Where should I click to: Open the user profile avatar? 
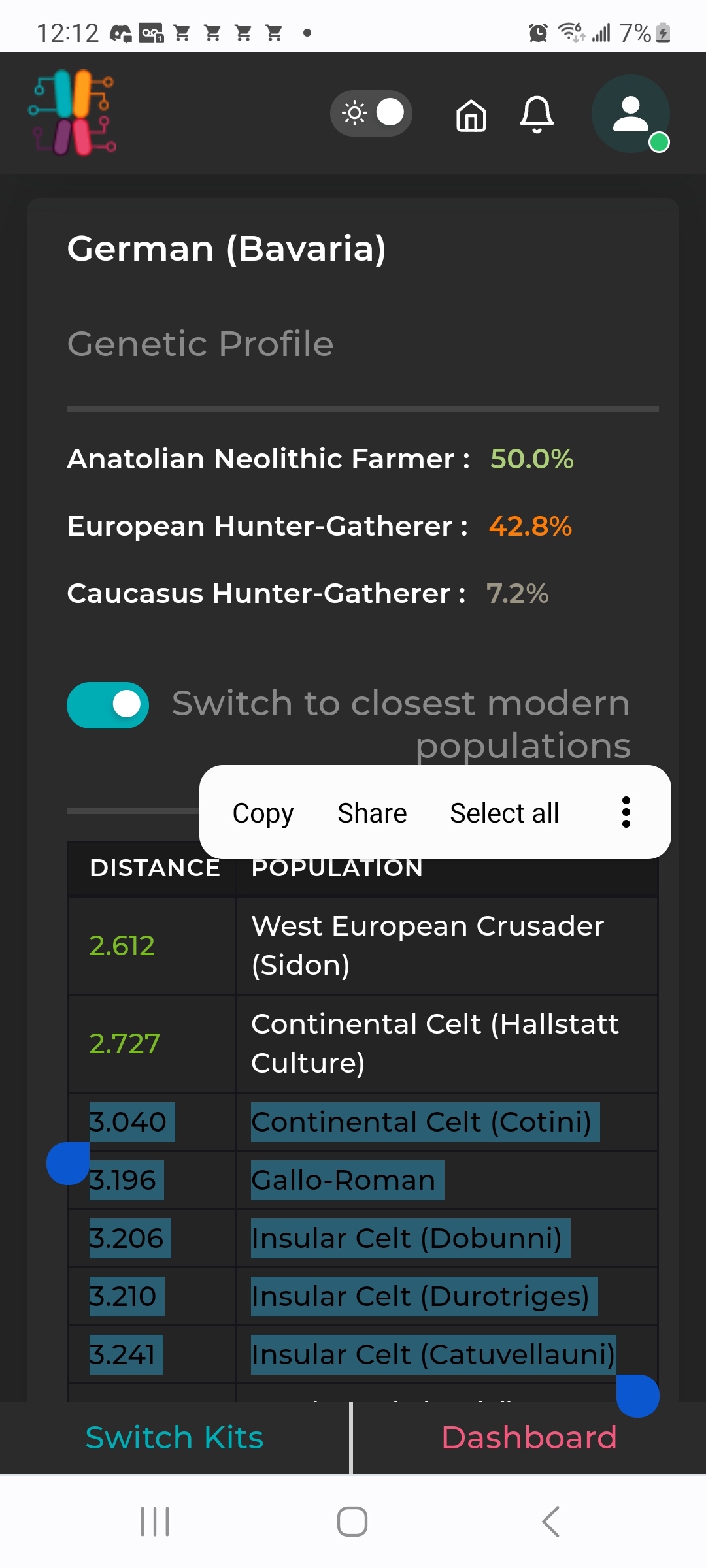pos(631,114)
